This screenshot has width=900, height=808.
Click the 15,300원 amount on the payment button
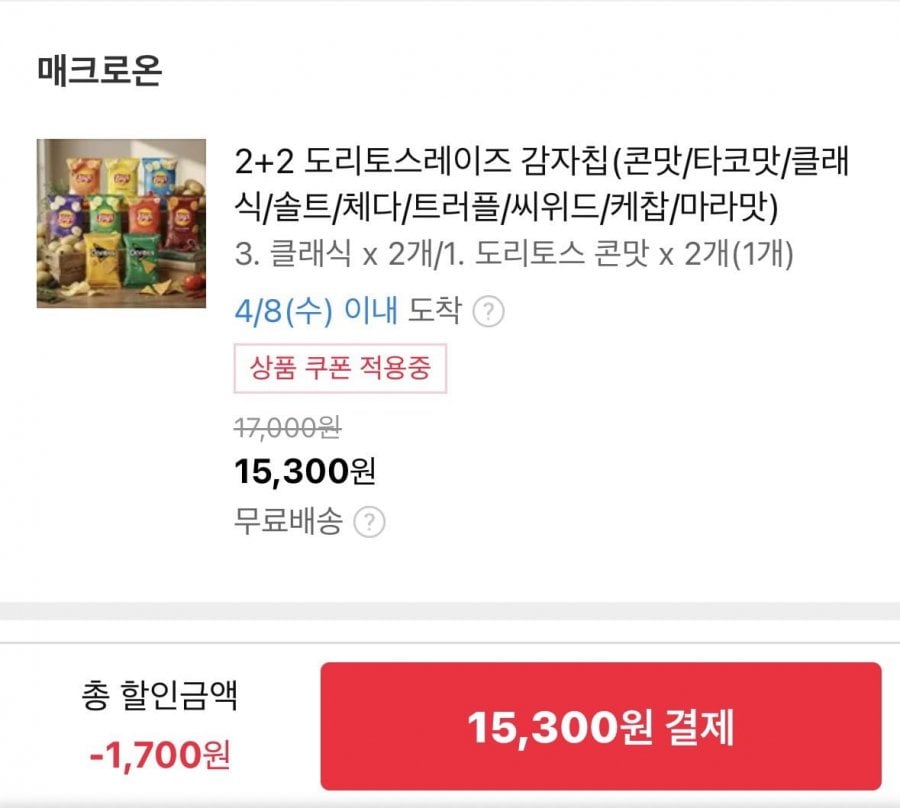553,727
